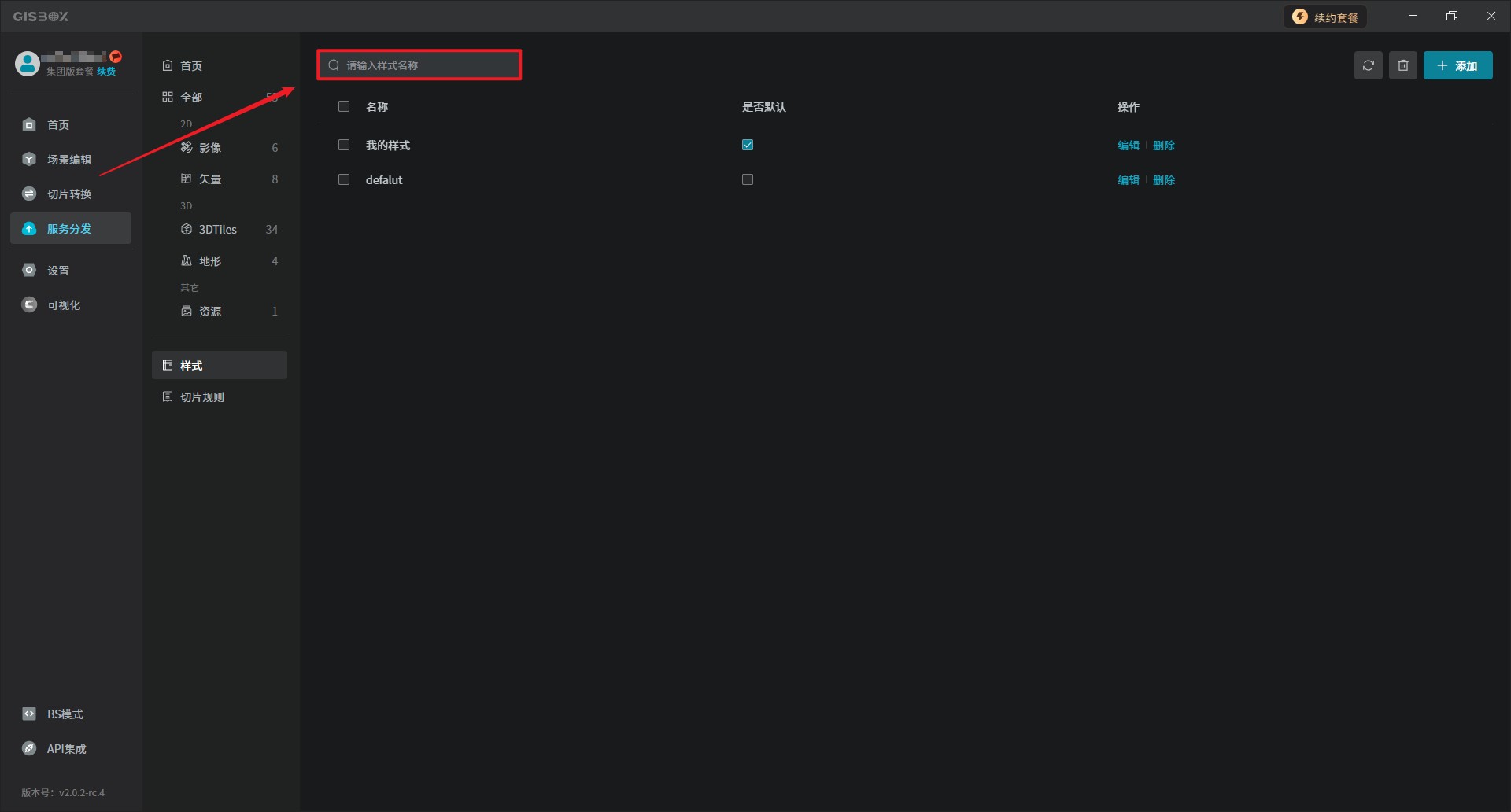Select the 影像 imagery category
The height and width of the screenshot is (812, 1511).
pos(210,148)
